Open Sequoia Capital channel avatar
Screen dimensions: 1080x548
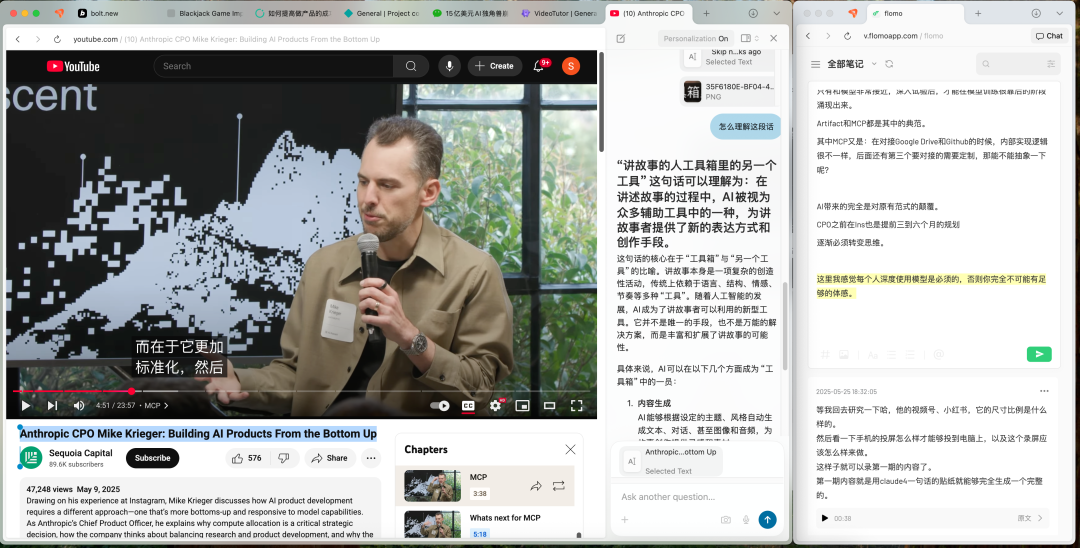(31, 458)
